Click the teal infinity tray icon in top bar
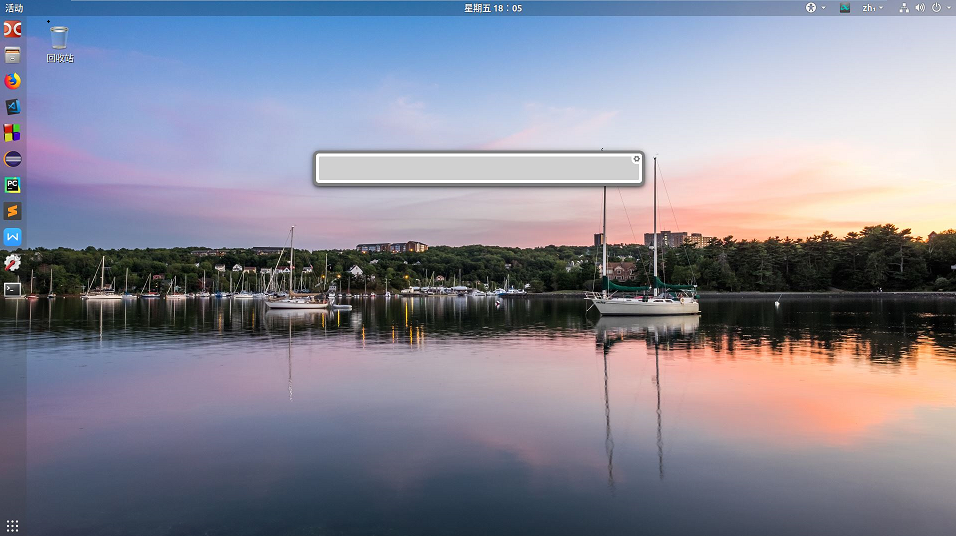956x536 pixels. click(844, 8)
